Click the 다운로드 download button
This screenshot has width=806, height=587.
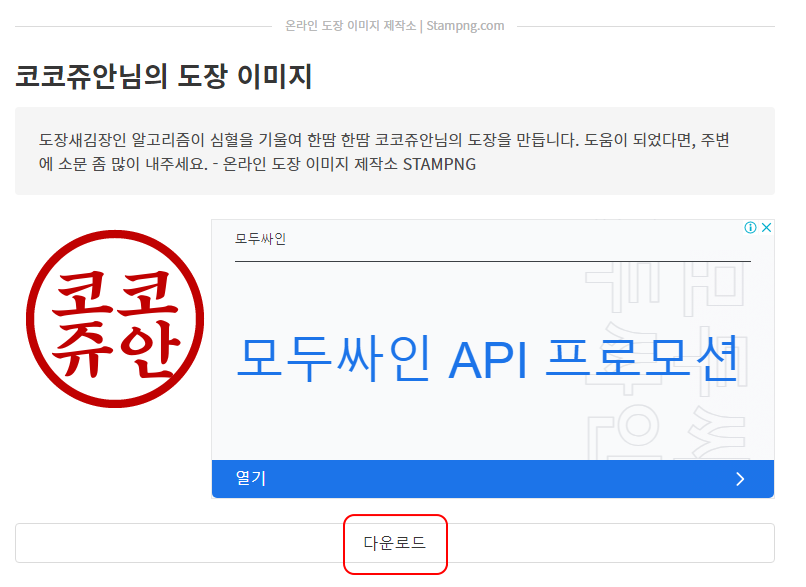[394, 543]
